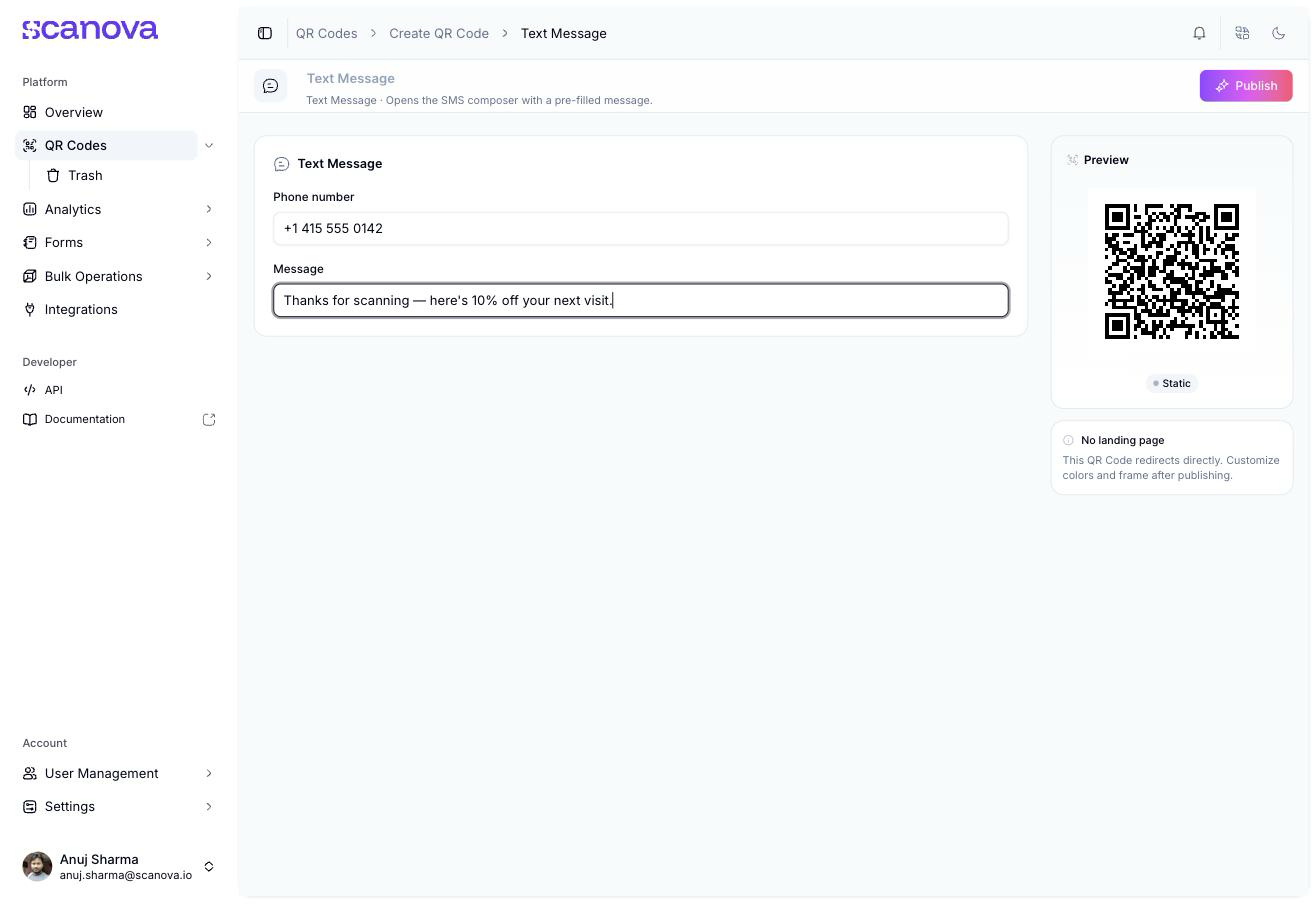The width and height of the screenshot is (1316, 904).
Task: Expand the Settings chevron
Action: click(209, 806)
